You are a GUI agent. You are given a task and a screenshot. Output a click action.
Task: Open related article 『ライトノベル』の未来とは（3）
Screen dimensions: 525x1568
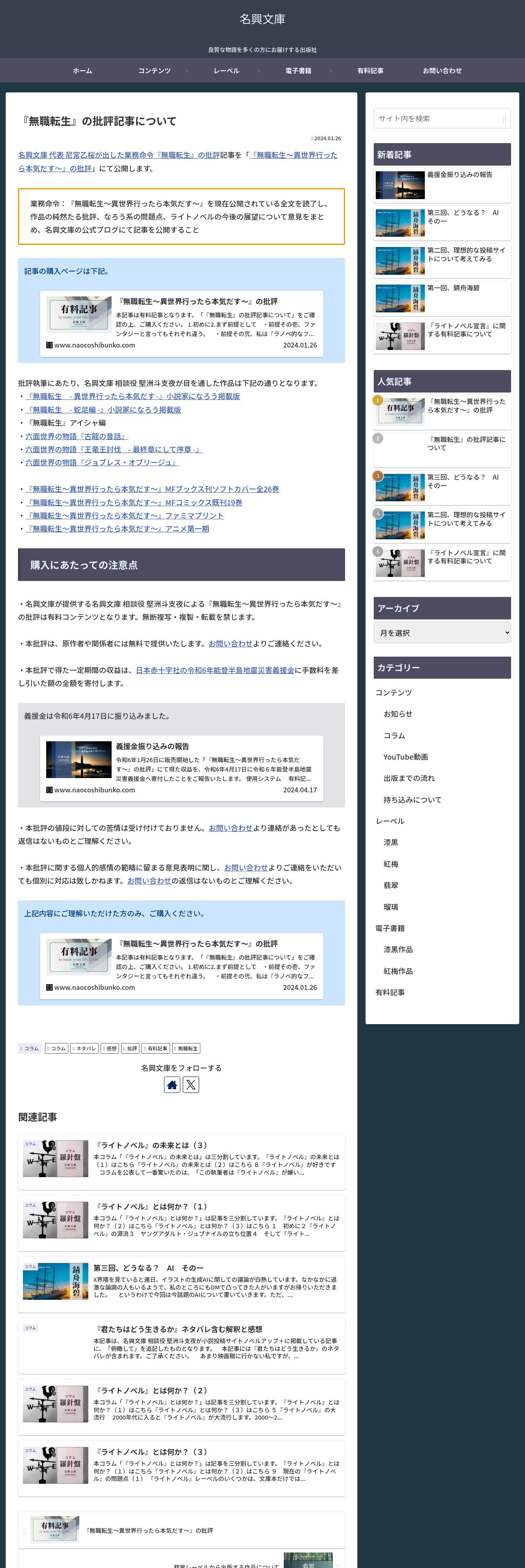pos(182,1162)
